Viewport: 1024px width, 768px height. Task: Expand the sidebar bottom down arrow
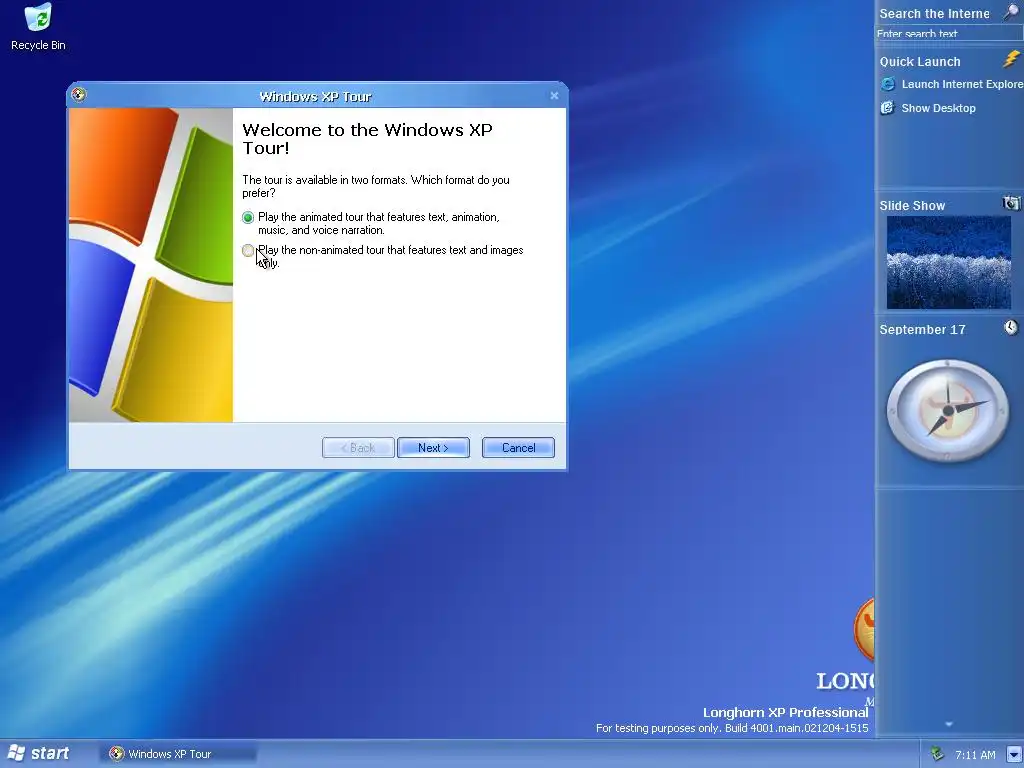(x=949, y=724)
